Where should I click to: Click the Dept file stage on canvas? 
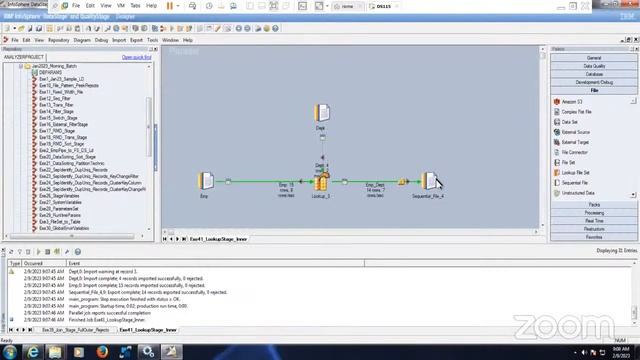[322, 113]
